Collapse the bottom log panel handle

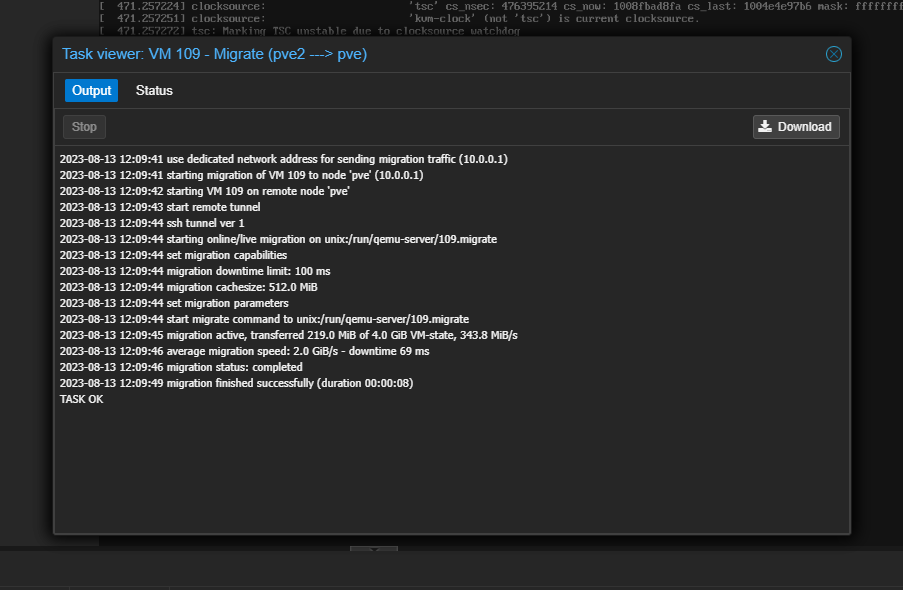(x=373, y=549)
